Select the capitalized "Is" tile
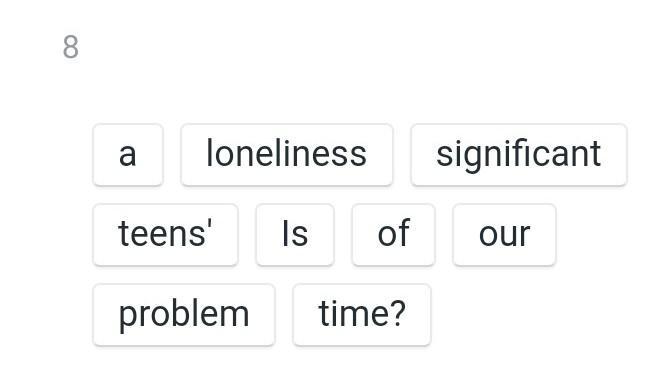The height and width of the screenshot is (387, 671). click(x=295, y=235)
